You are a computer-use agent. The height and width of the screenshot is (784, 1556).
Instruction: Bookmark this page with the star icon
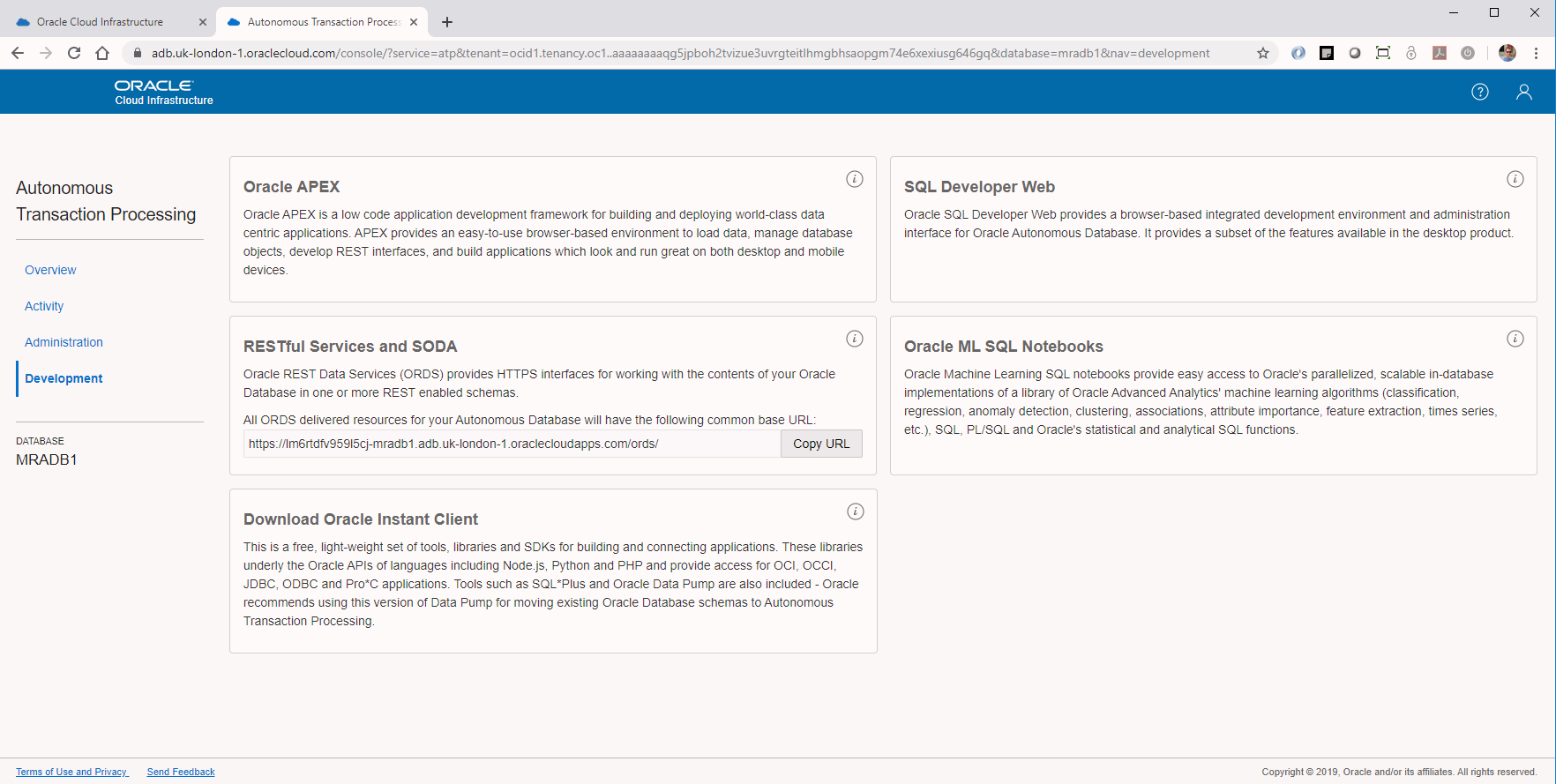pos(1263,53)
